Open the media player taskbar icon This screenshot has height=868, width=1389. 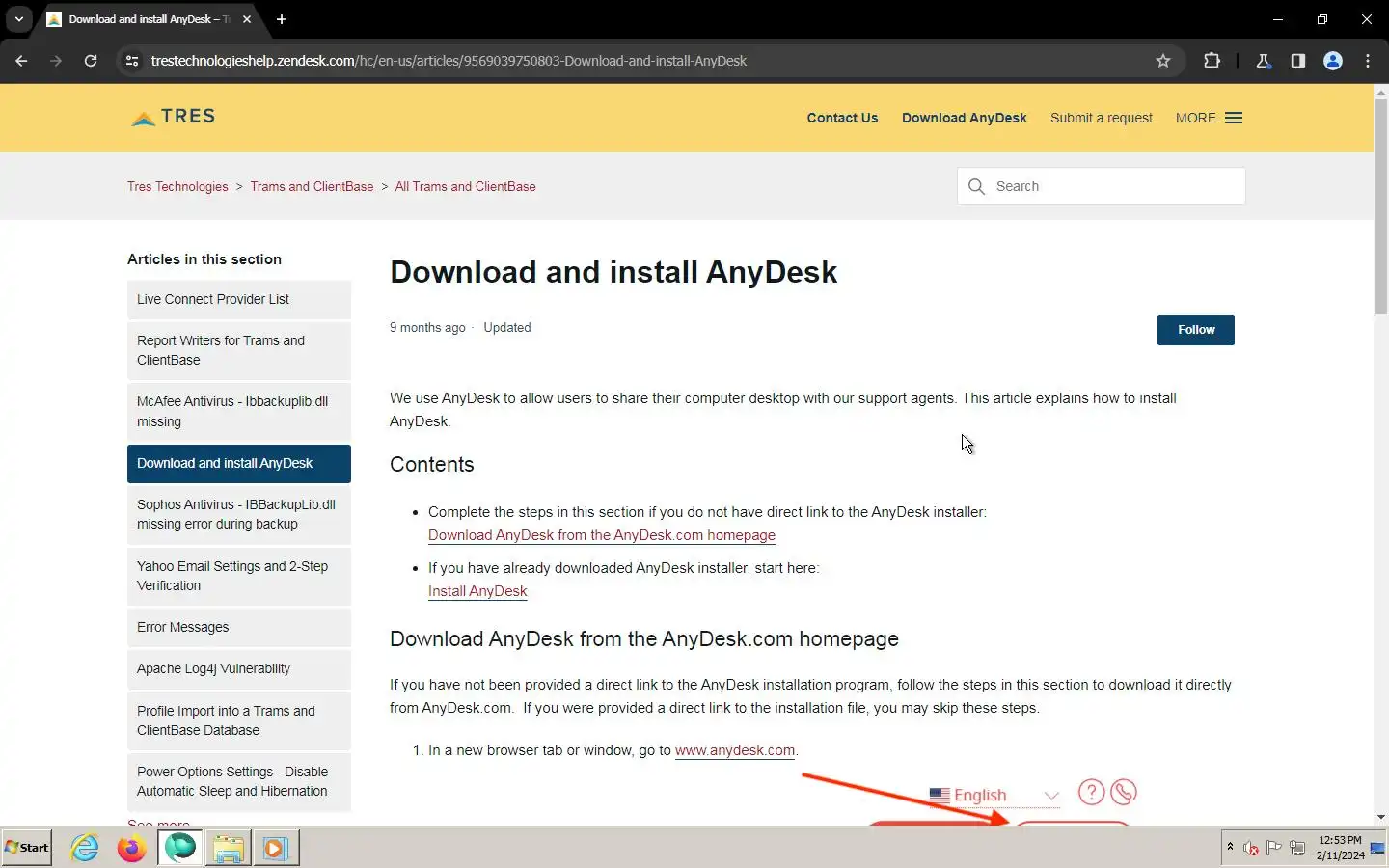coord(276,848)
